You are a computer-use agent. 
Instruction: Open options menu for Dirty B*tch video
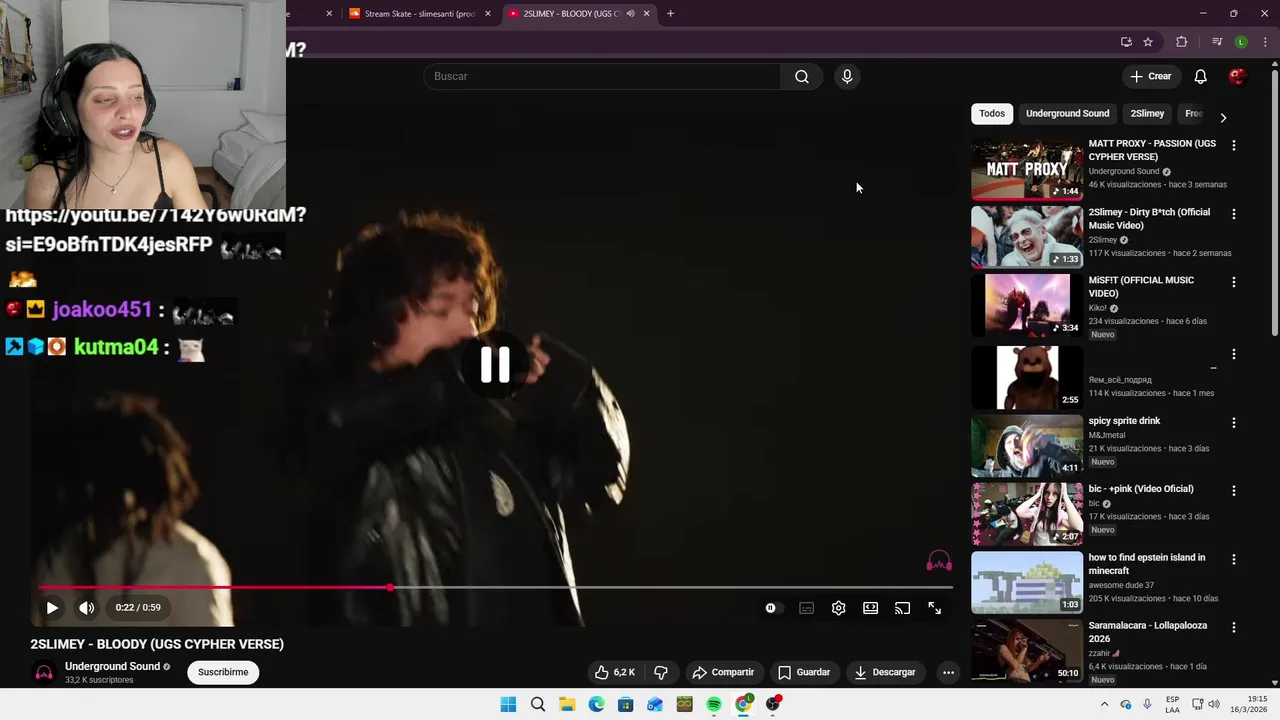[x=1233, y=214]
